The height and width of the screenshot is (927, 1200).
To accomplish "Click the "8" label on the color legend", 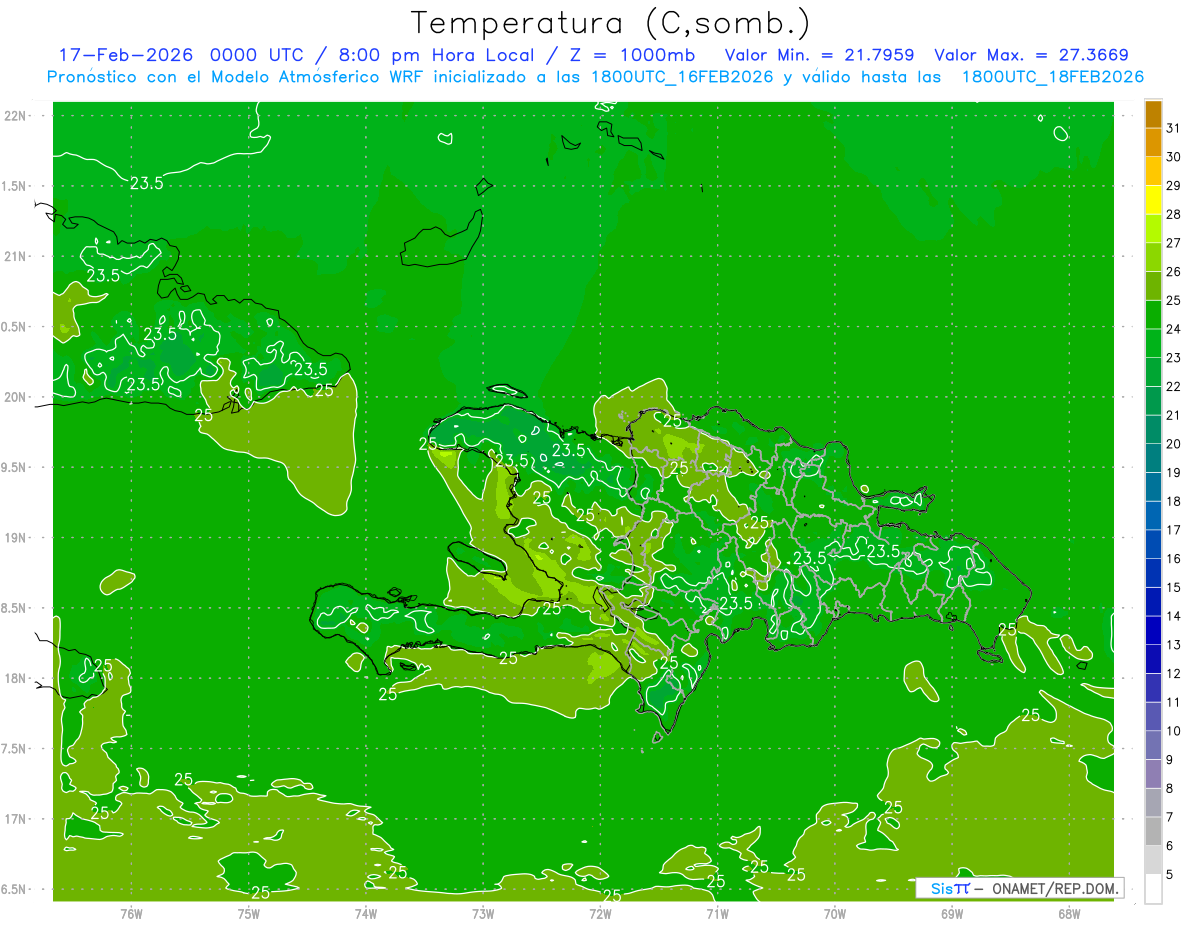I will coord(1170,789).
